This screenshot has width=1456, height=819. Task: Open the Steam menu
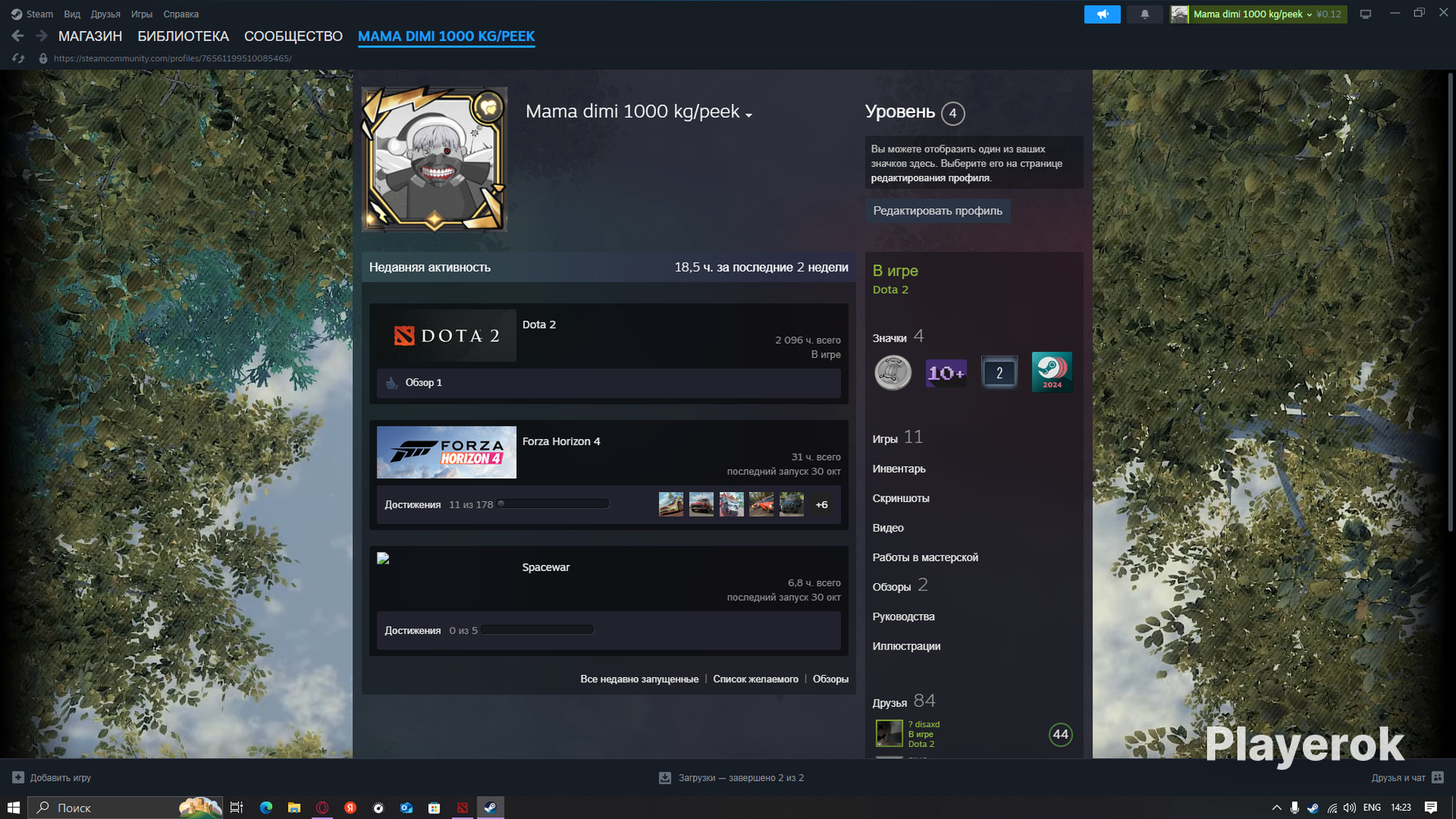[x=32, y=14]
